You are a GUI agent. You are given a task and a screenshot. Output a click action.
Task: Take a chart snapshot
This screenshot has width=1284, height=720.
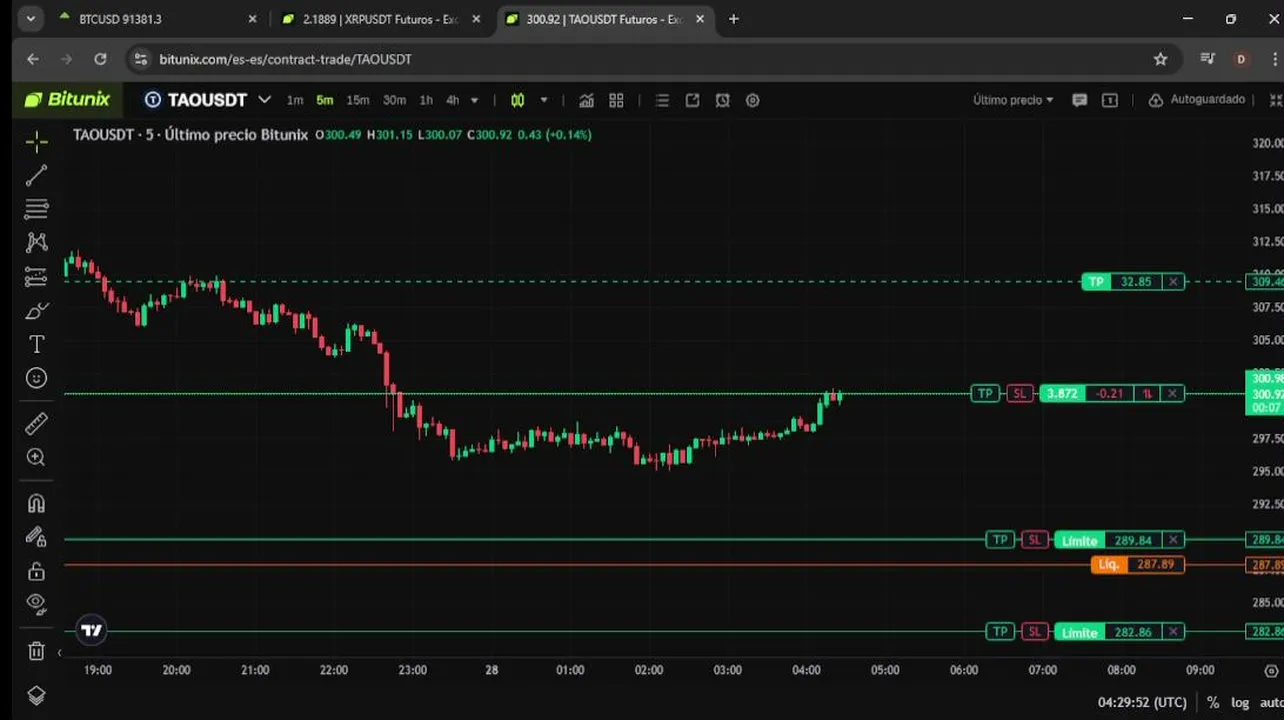click(x=723, y=100)
